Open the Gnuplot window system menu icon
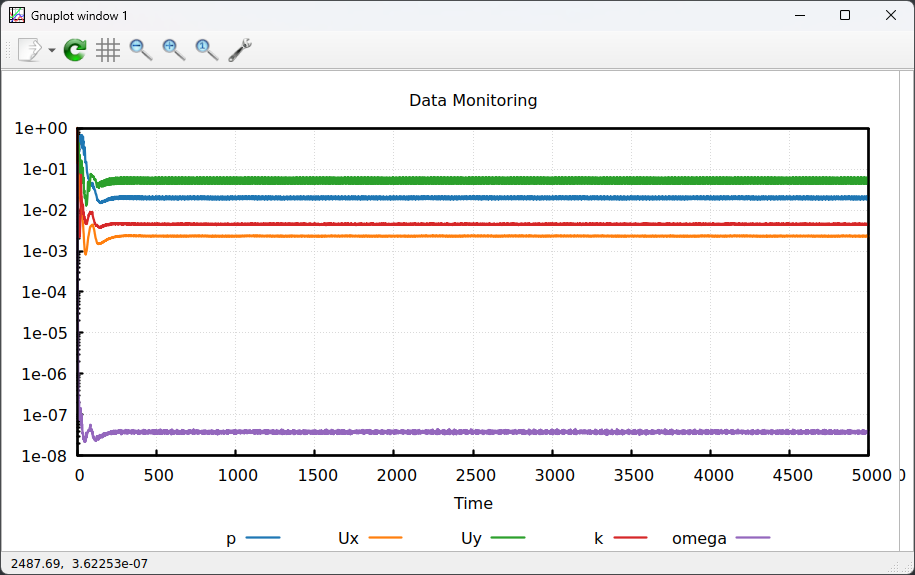Viewport: 915px width, 575px height. tap(16, 15)
